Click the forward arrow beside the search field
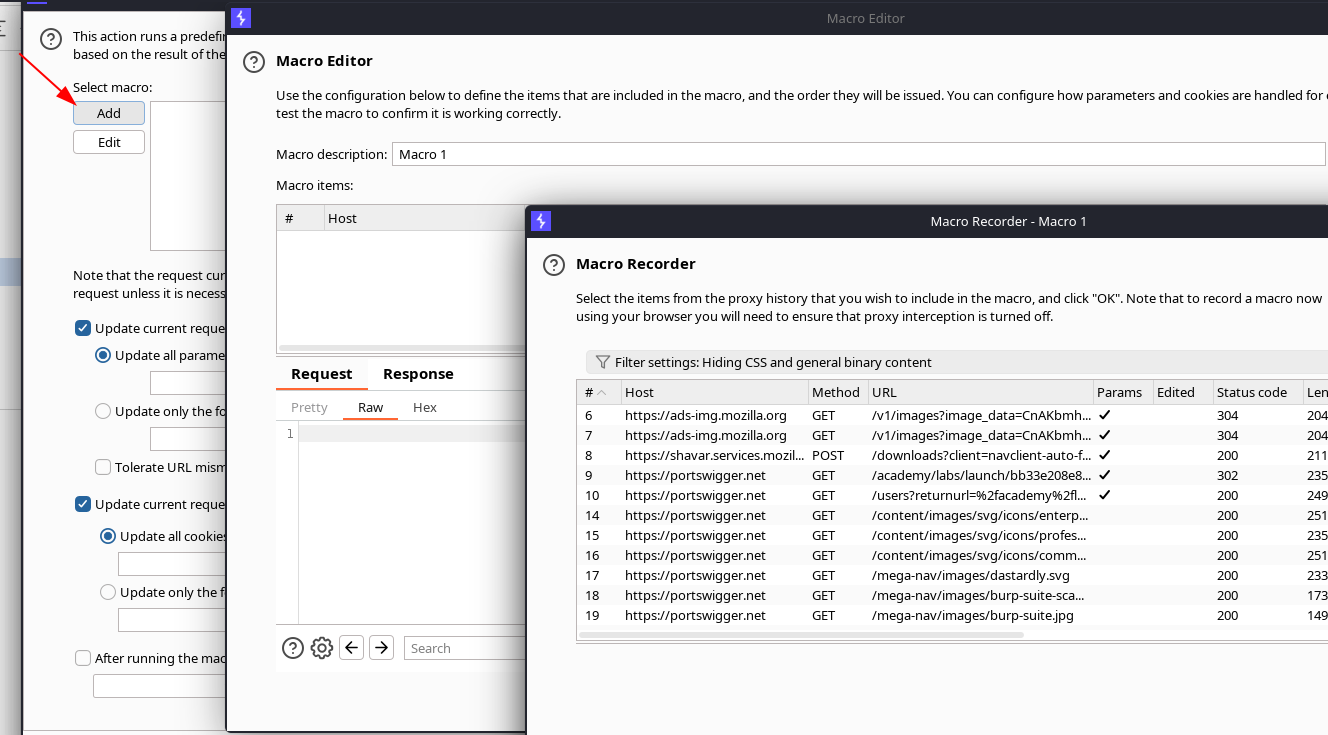The height and width of the screenshot is (735, 1328). (381, 648)
